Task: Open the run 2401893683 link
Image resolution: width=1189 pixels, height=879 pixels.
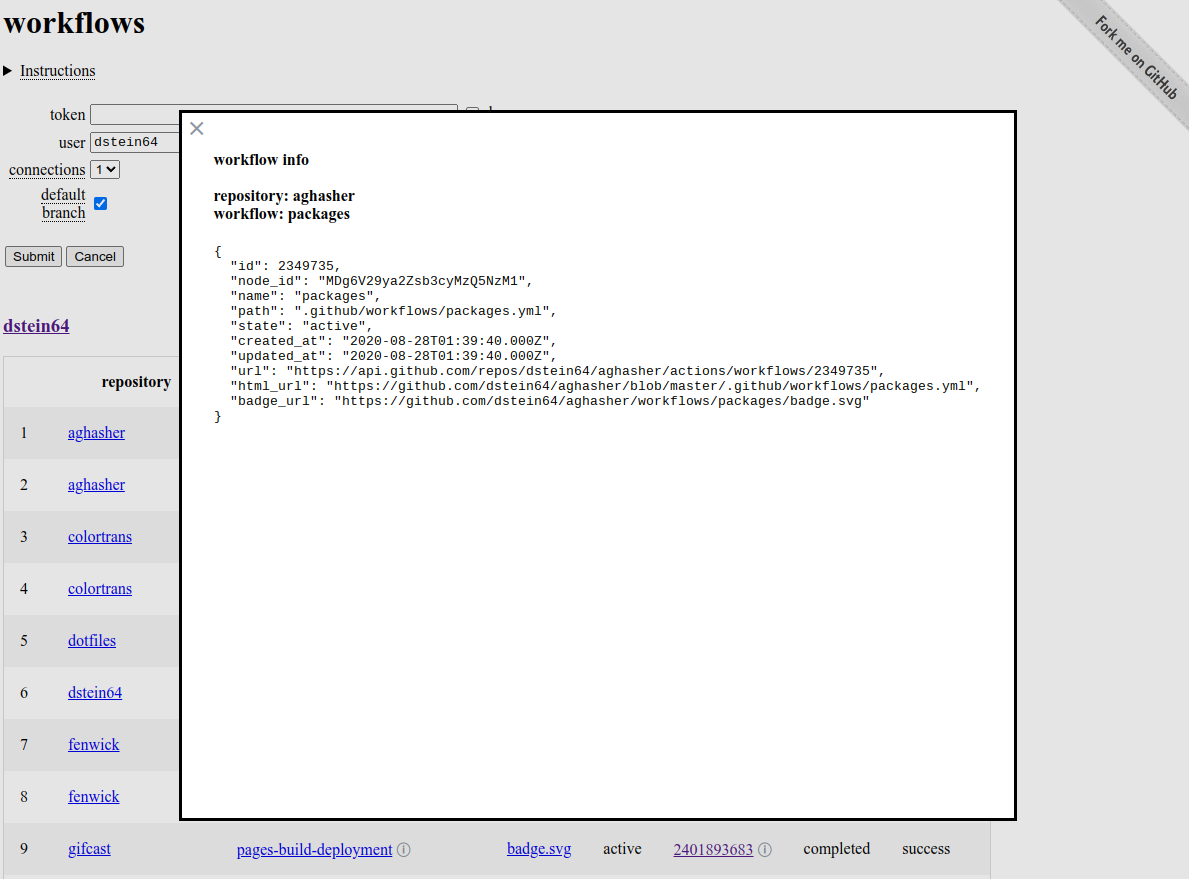Action: (713, 849)
